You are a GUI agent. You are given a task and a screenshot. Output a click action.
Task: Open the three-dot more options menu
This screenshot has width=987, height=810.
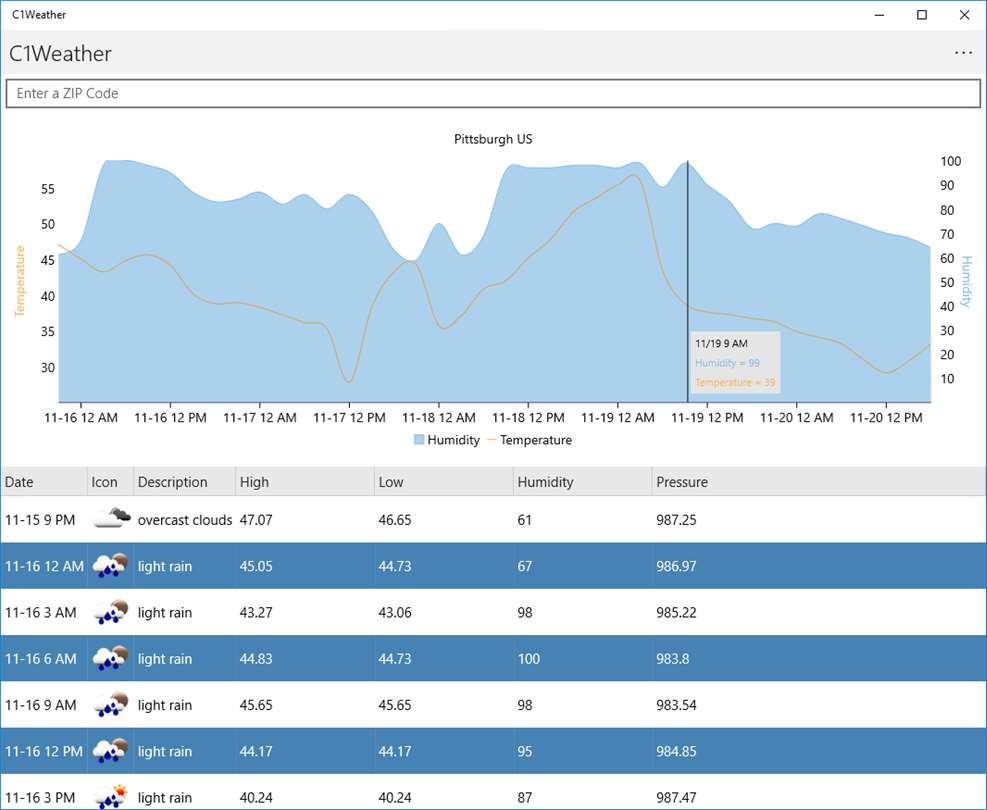963,53
